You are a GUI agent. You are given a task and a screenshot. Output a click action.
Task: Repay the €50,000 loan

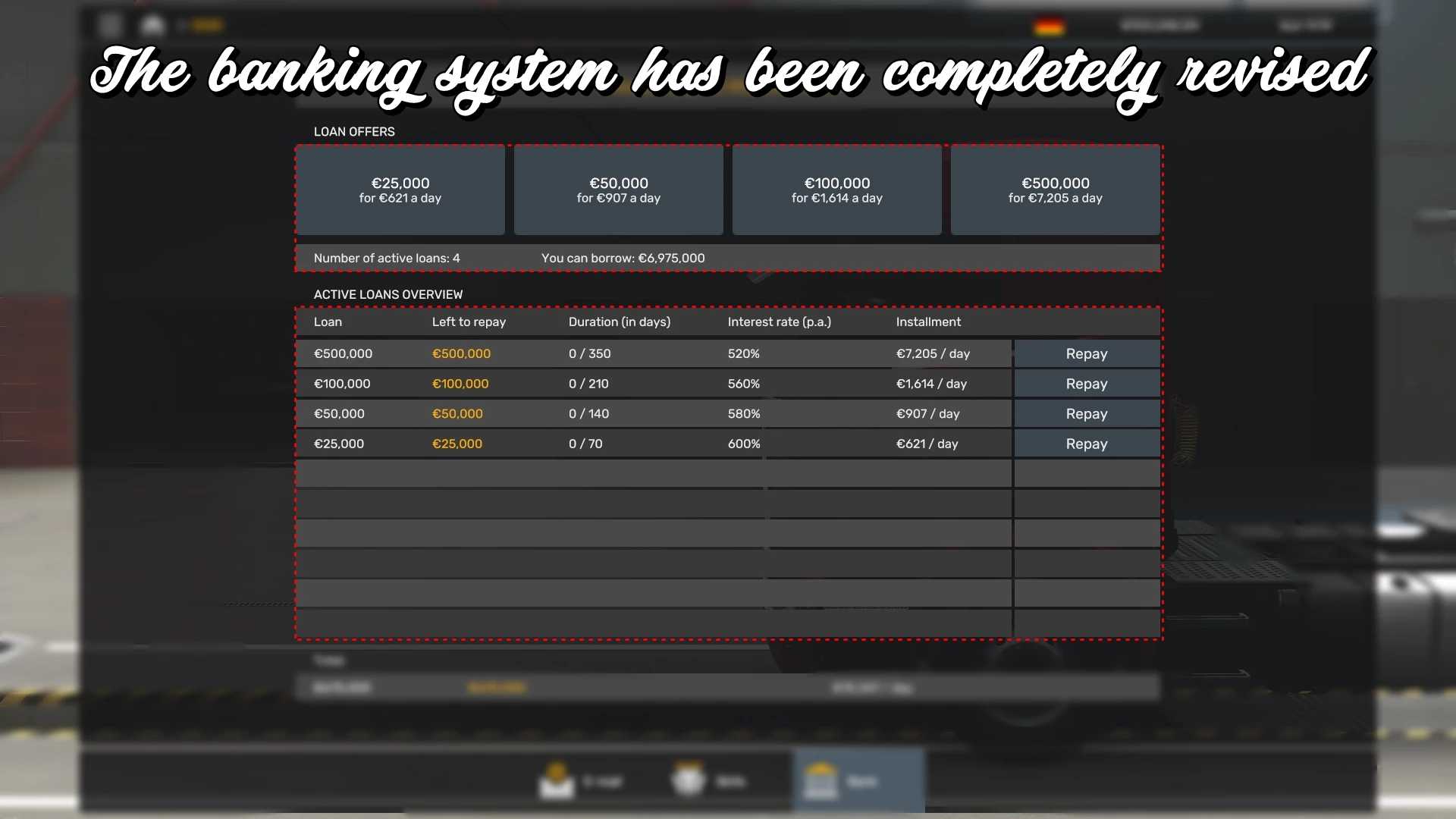tap(1086, 413)
